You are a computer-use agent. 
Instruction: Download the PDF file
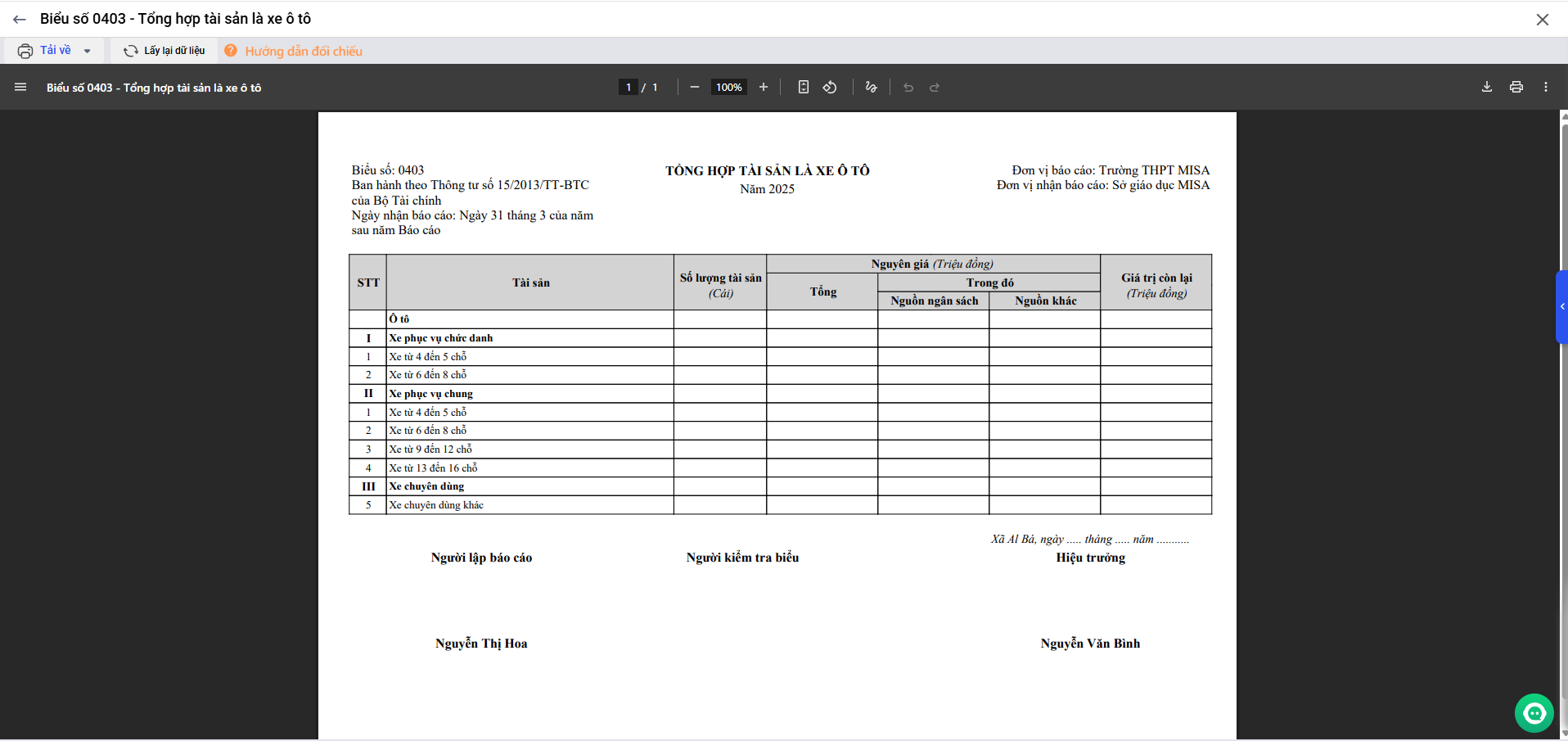(1487, 87)
